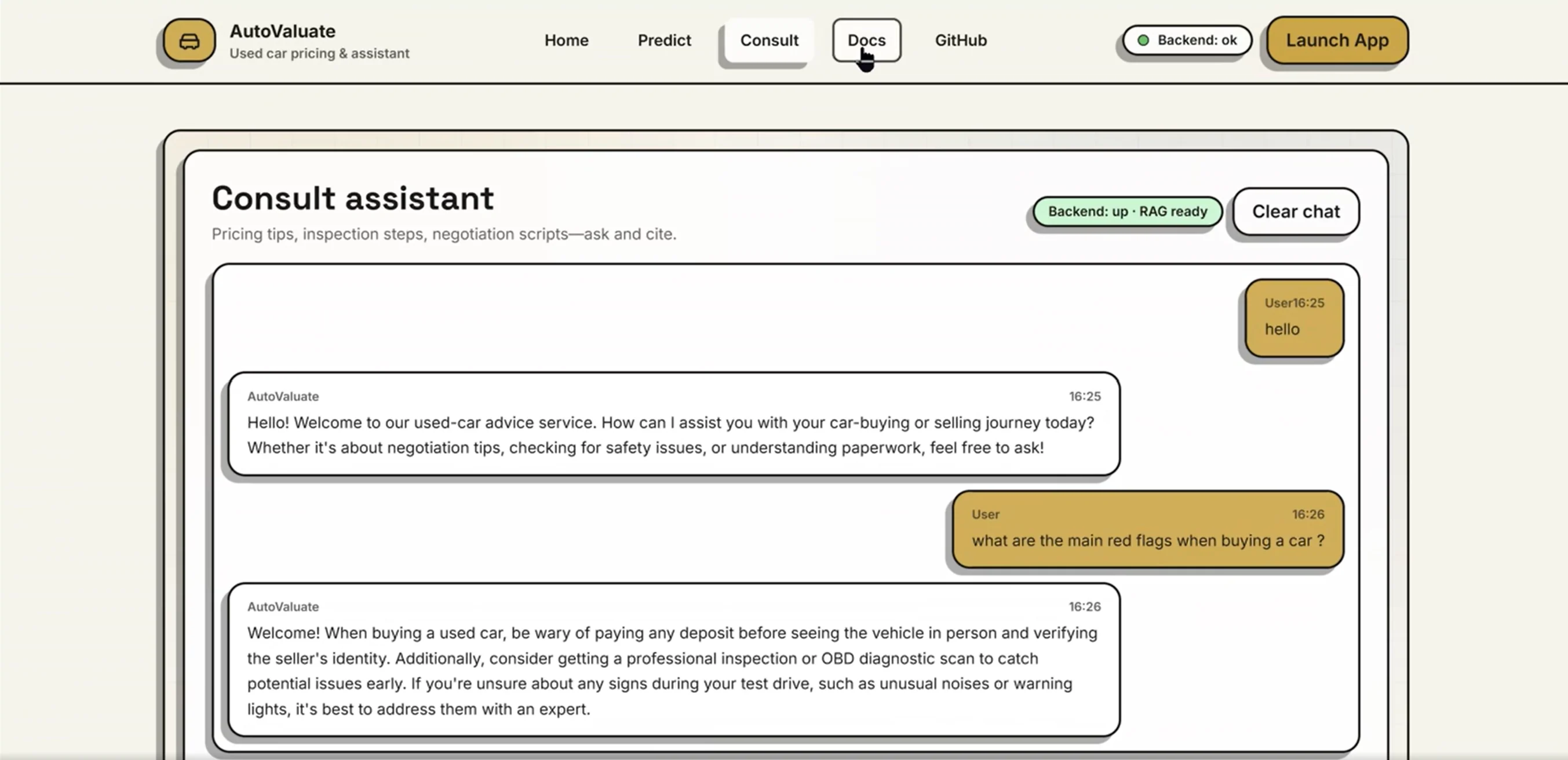Select the Consult nav tab
The height and width of the screenshot is (760, 1568).
click(x=769, y=40)
